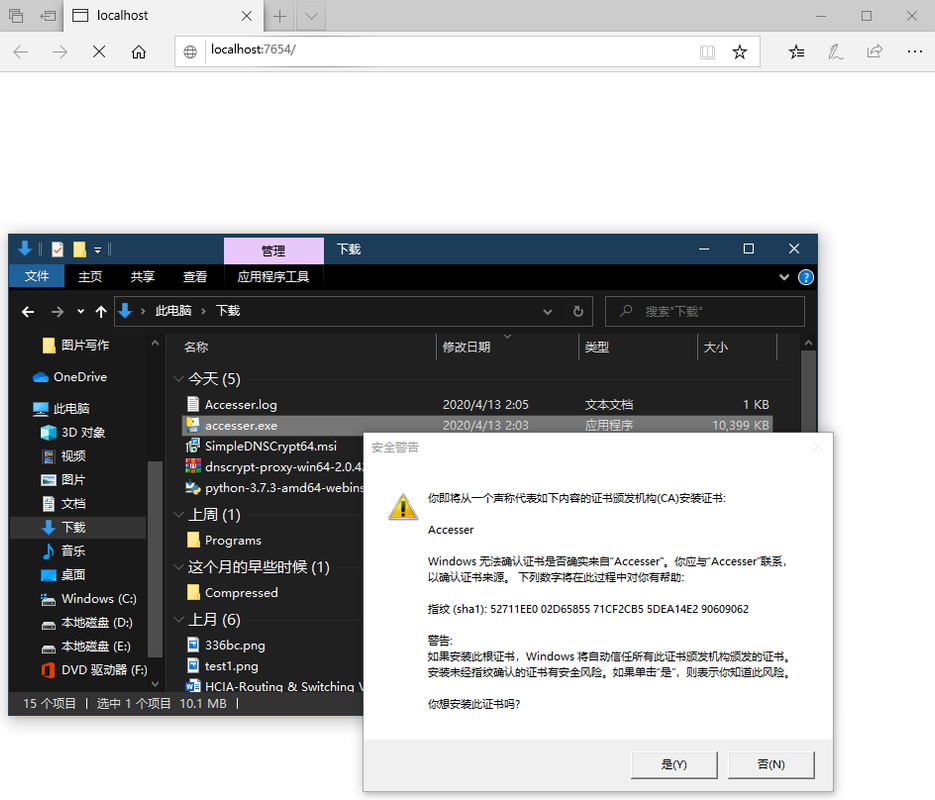Close the localhost browser tab

(246, 16)
